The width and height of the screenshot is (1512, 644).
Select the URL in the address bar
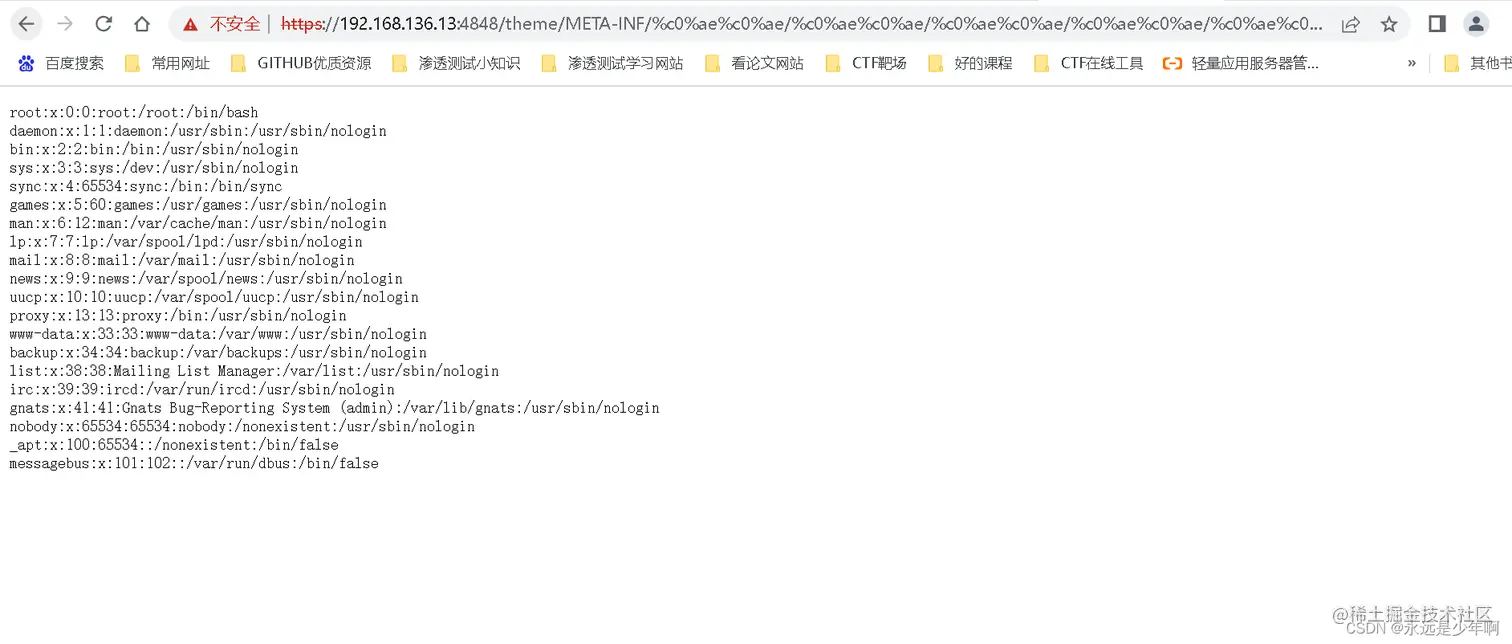[802, 24]
